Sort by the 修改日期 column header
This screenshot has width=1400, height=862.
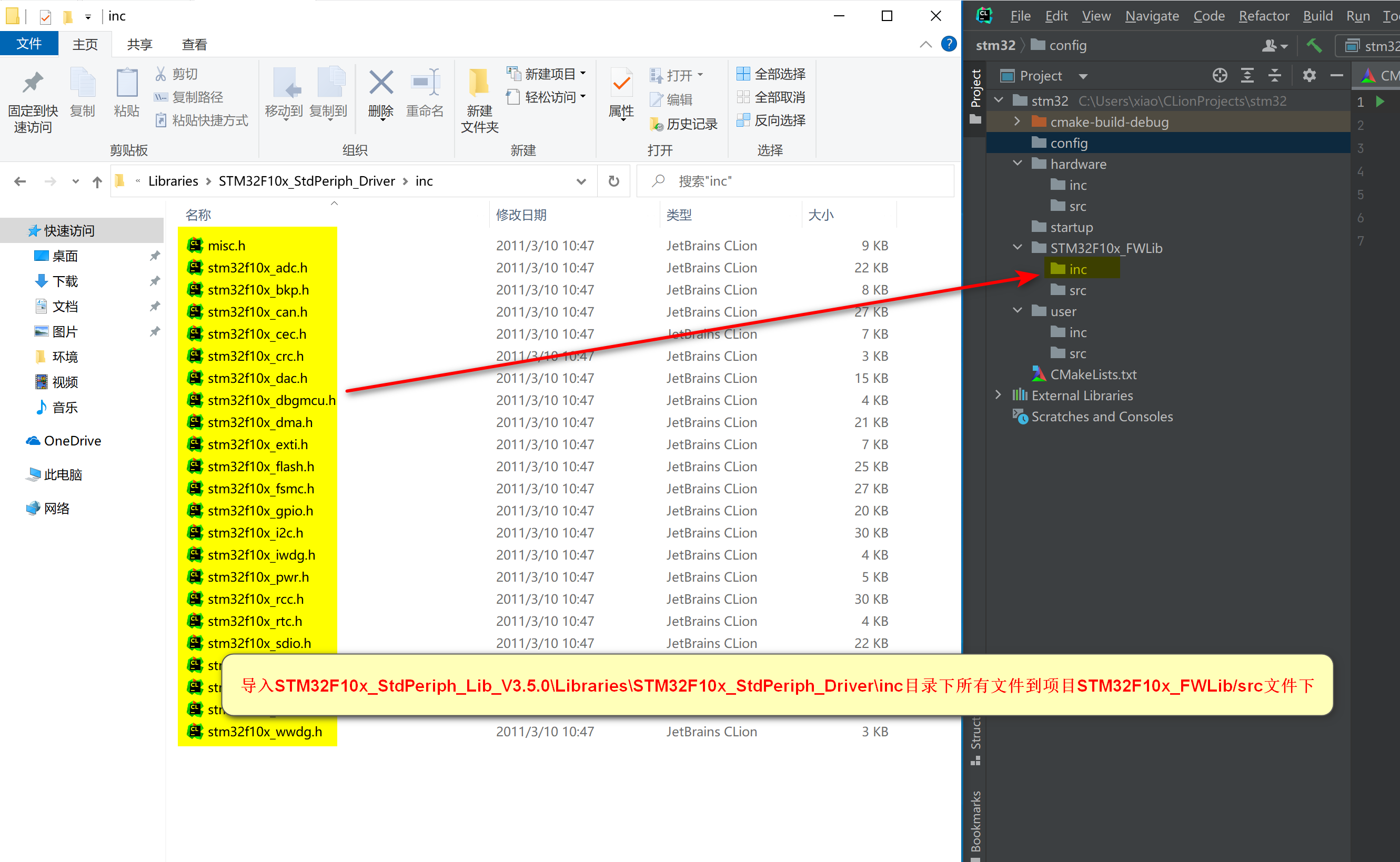[x=521, y=215]
